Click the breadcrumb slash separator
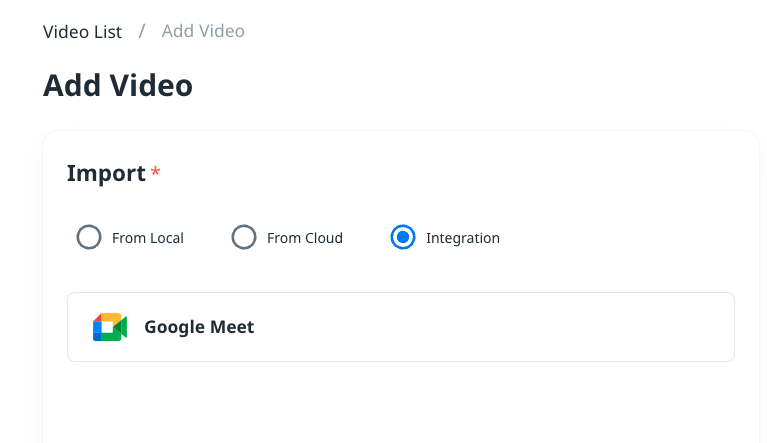 (142, 32)
